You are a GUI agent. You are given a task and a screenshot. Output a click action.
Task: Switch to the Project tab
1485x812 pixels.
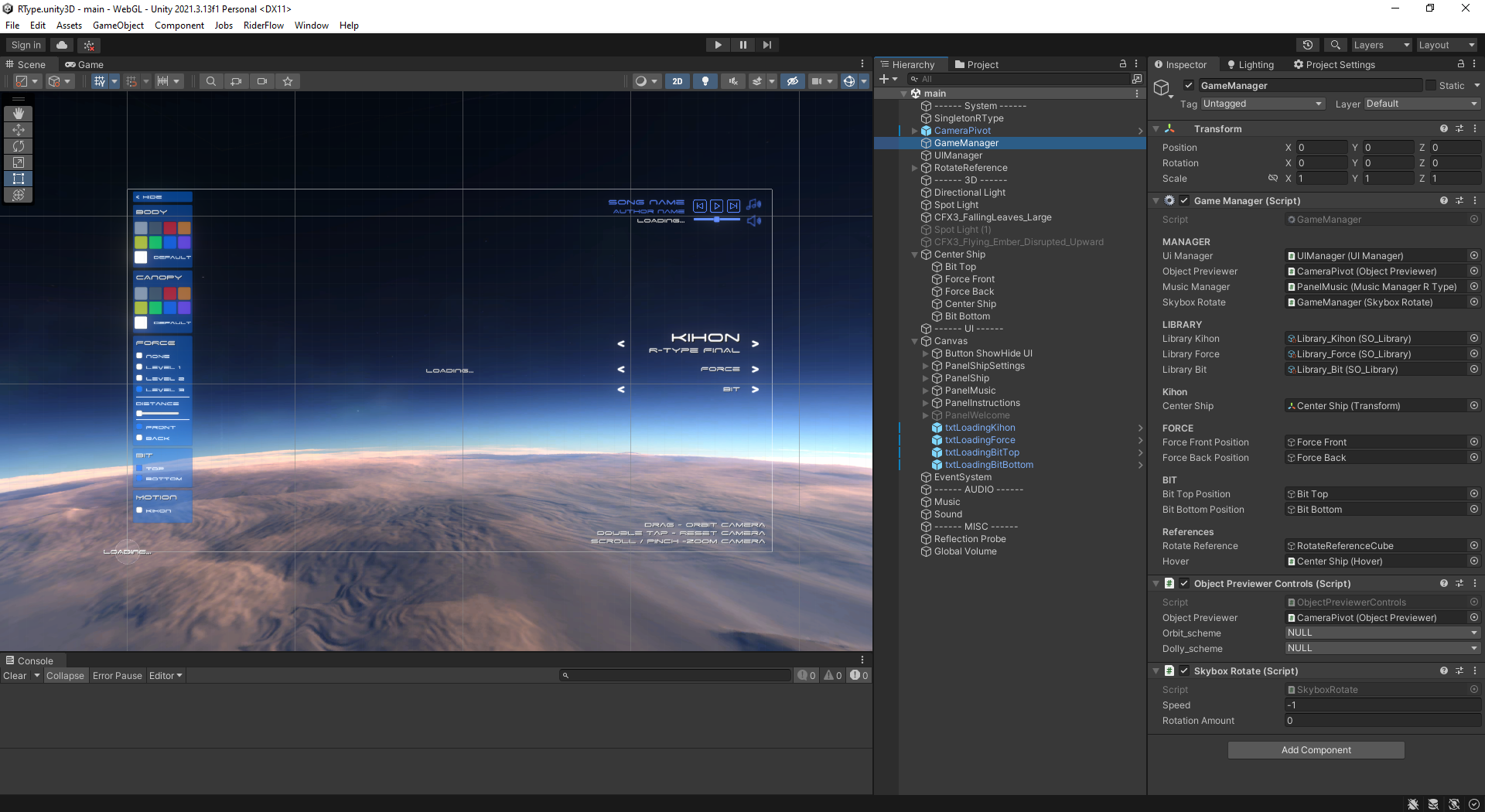click(x=977, y=64)
